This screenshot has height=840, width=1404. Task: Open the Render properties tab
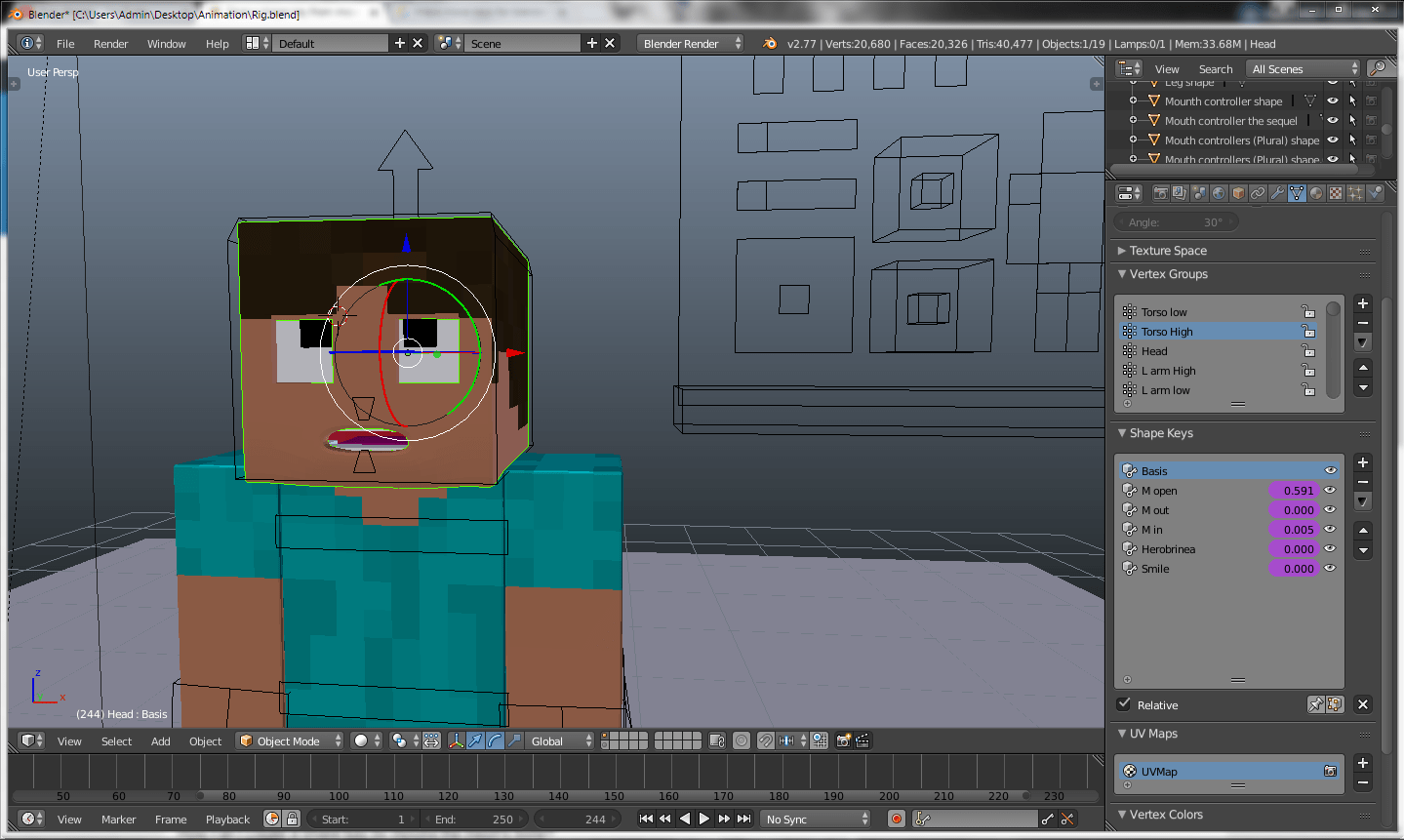click(1160, 193)
